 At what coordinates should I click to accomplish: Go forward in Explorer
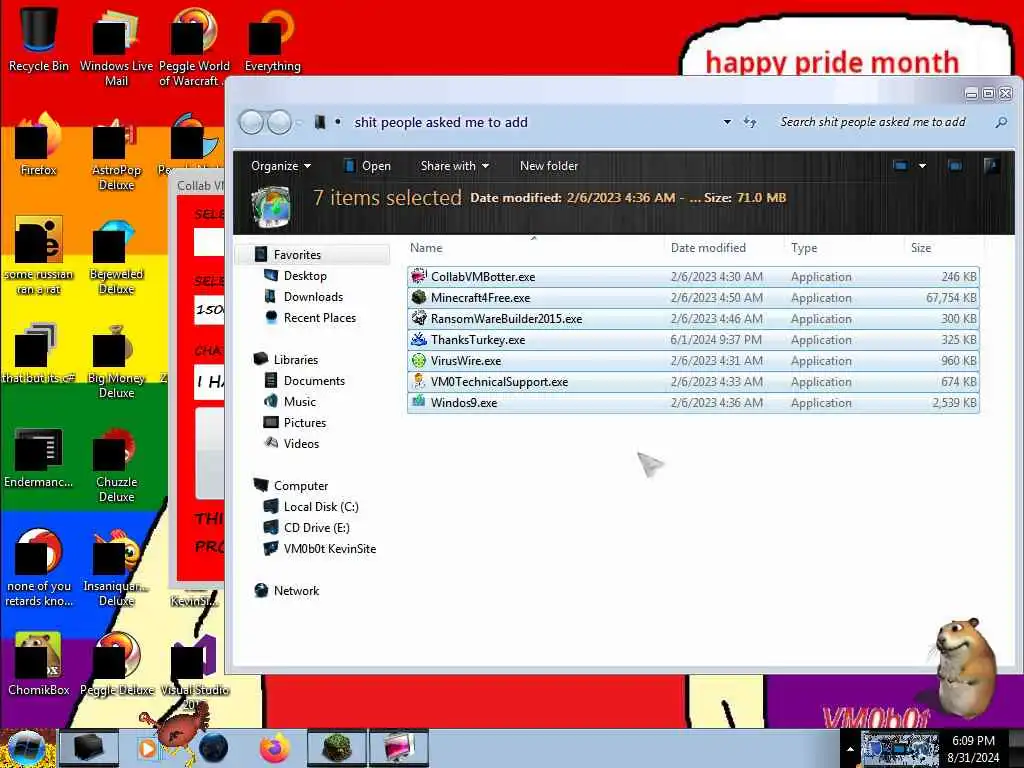point(280,122)
